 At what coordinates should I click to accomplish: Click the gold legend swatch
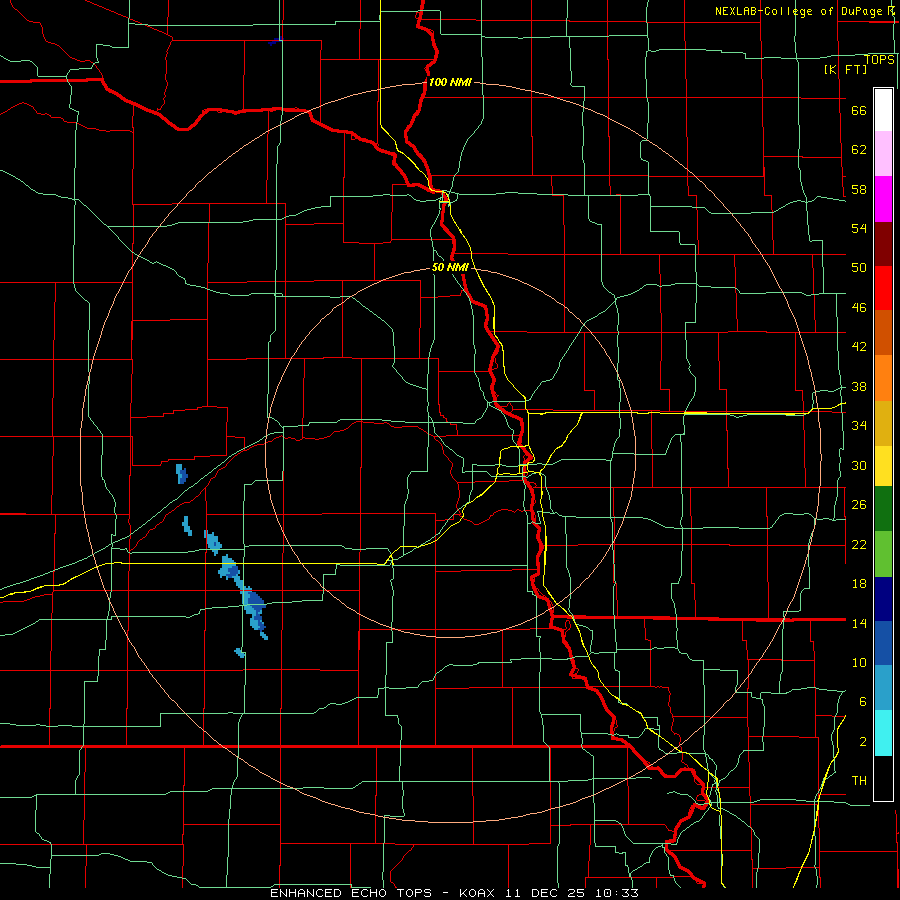point(883,423)
